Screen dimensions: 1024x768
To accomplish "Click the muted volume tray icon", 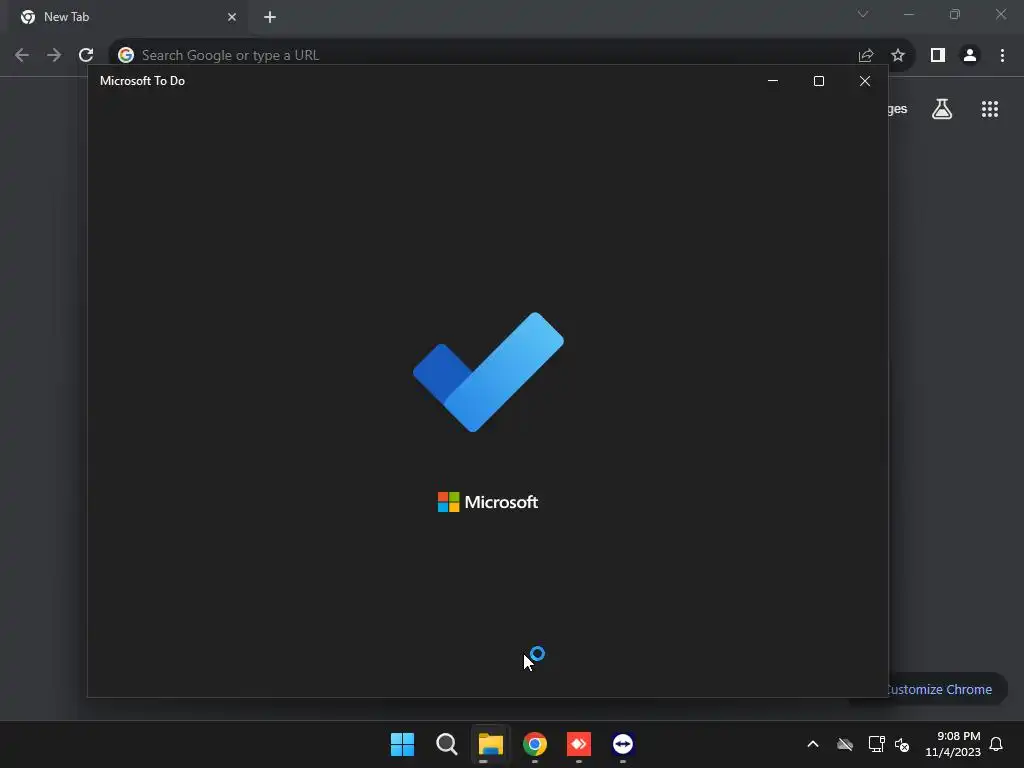I will 902,744.
